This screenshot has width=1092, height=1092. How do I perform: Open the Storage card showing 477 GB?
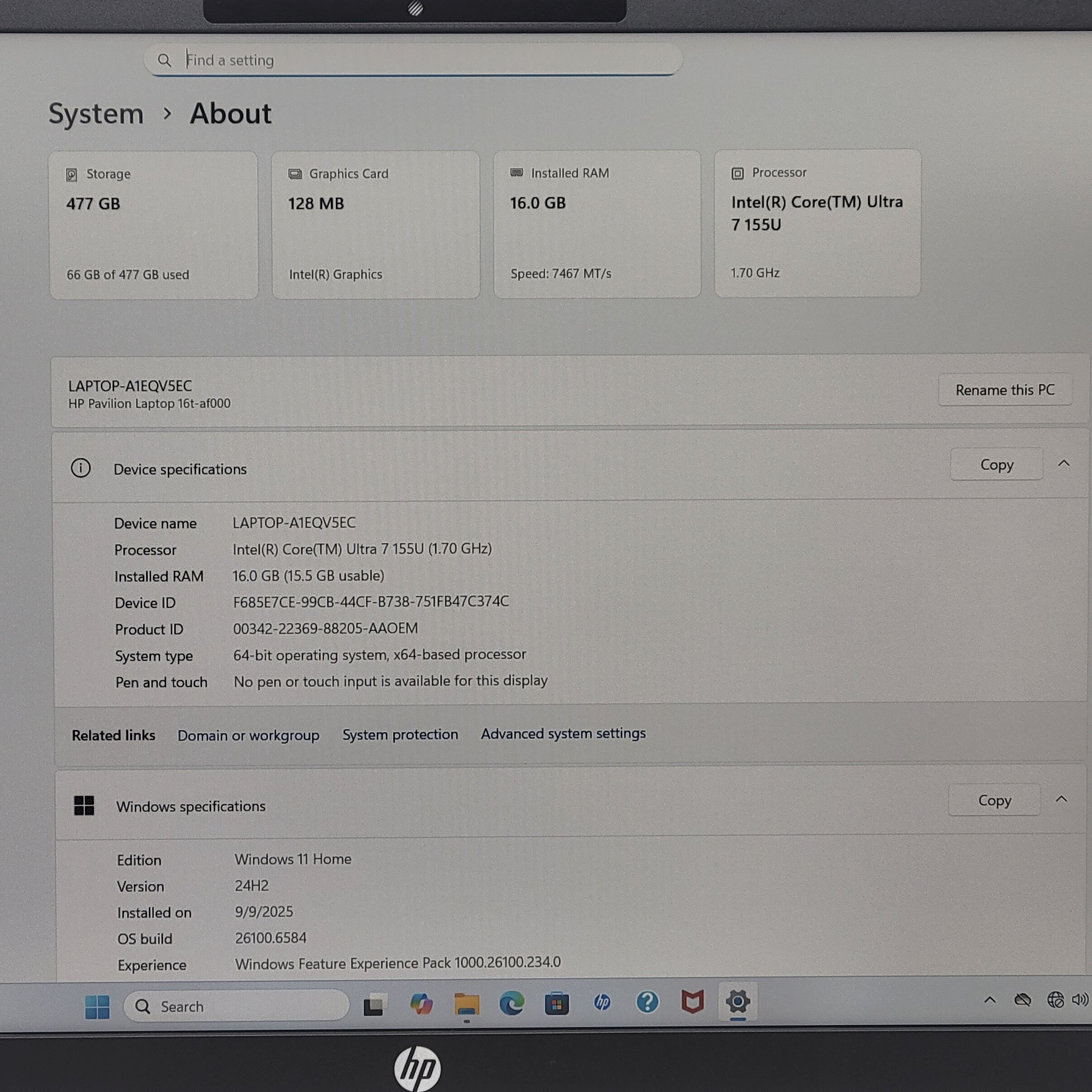click(x=154, y=225)
